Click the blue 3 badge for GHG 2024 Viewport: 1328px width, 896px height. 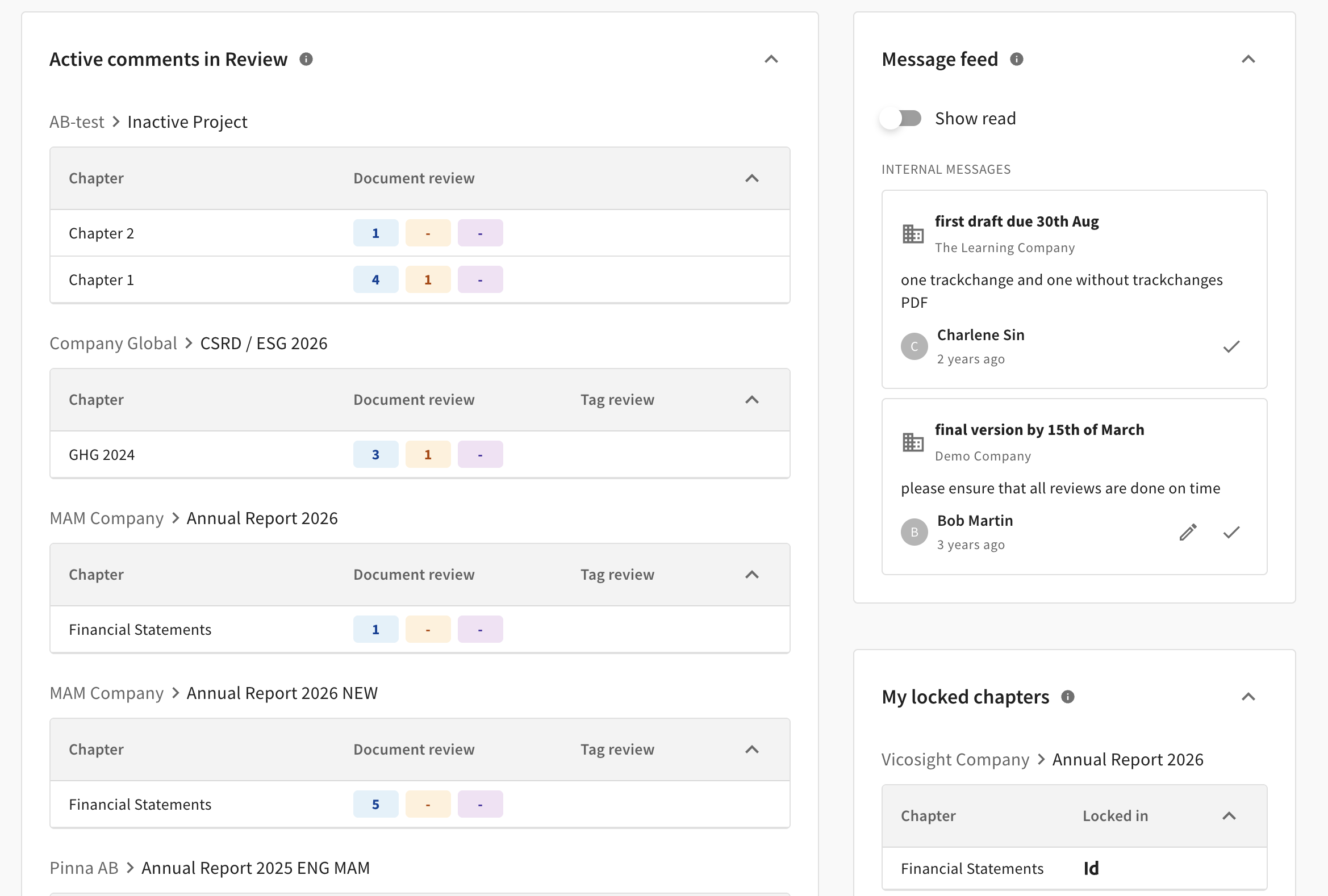(375, 455)
